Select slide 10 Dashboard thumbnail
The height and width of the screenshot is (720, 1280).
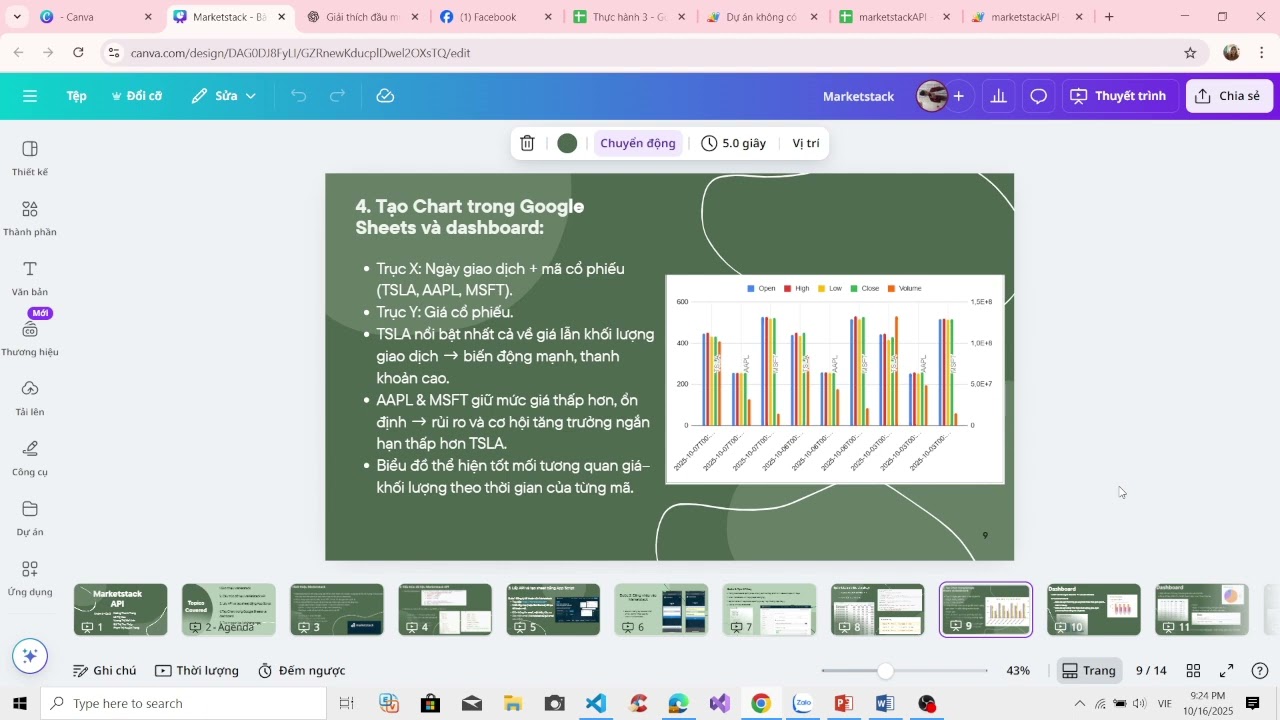tap(1094, 610)
